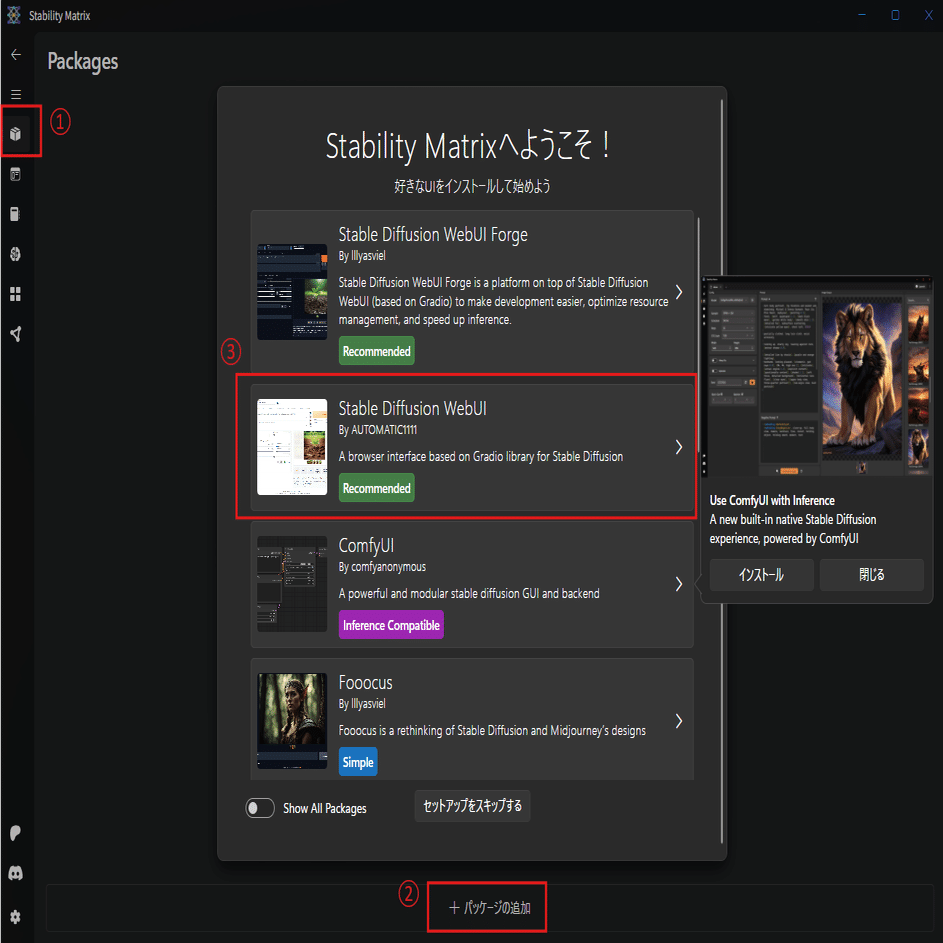Viewport: 943px width, 943px height.
Task: Click Inference Compatible badge on ComfyUI
Action: (x=391, y=625)
